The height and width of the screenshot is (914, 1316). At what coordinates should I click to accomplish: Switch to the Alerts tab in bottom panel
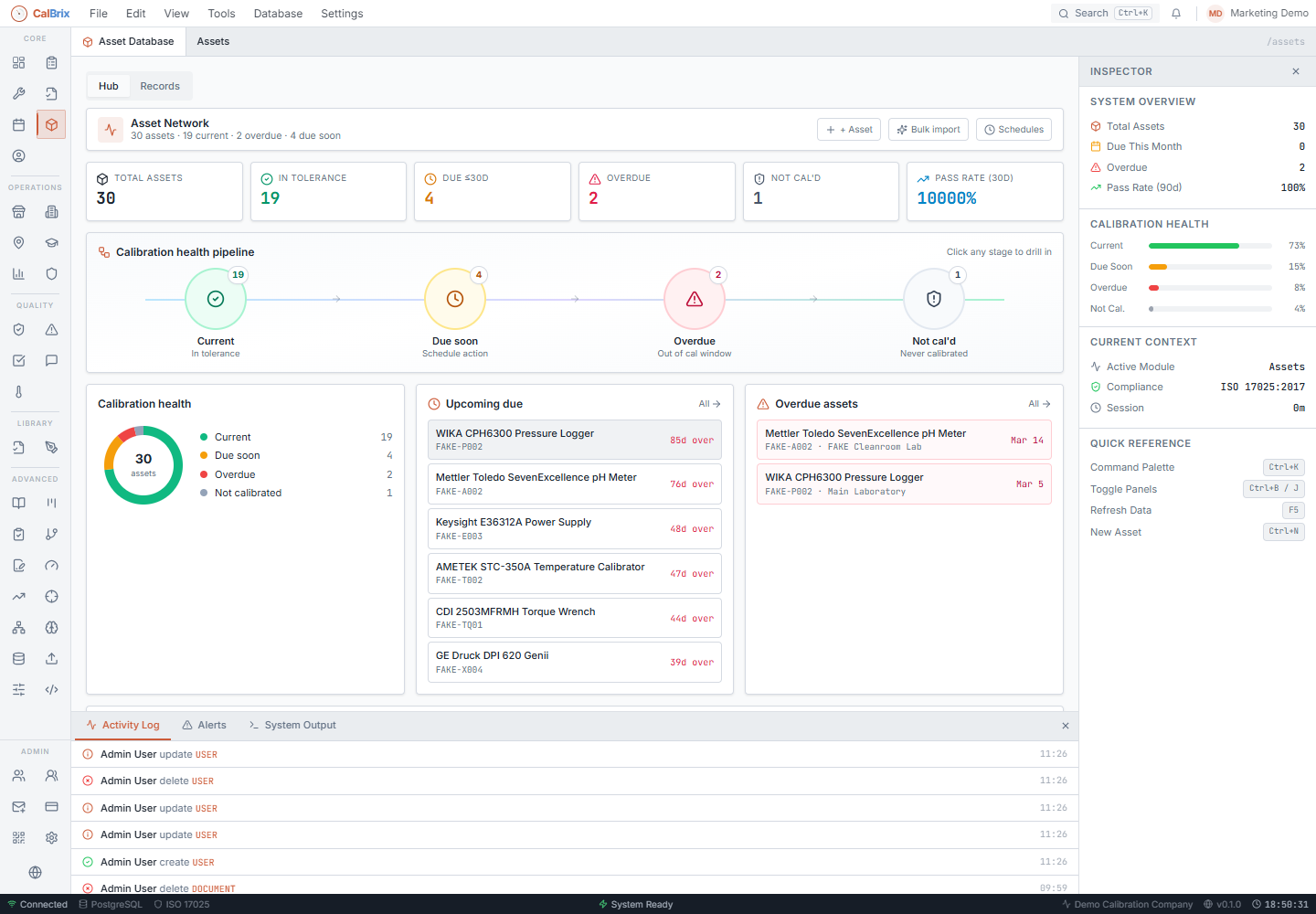click(204, 725)
